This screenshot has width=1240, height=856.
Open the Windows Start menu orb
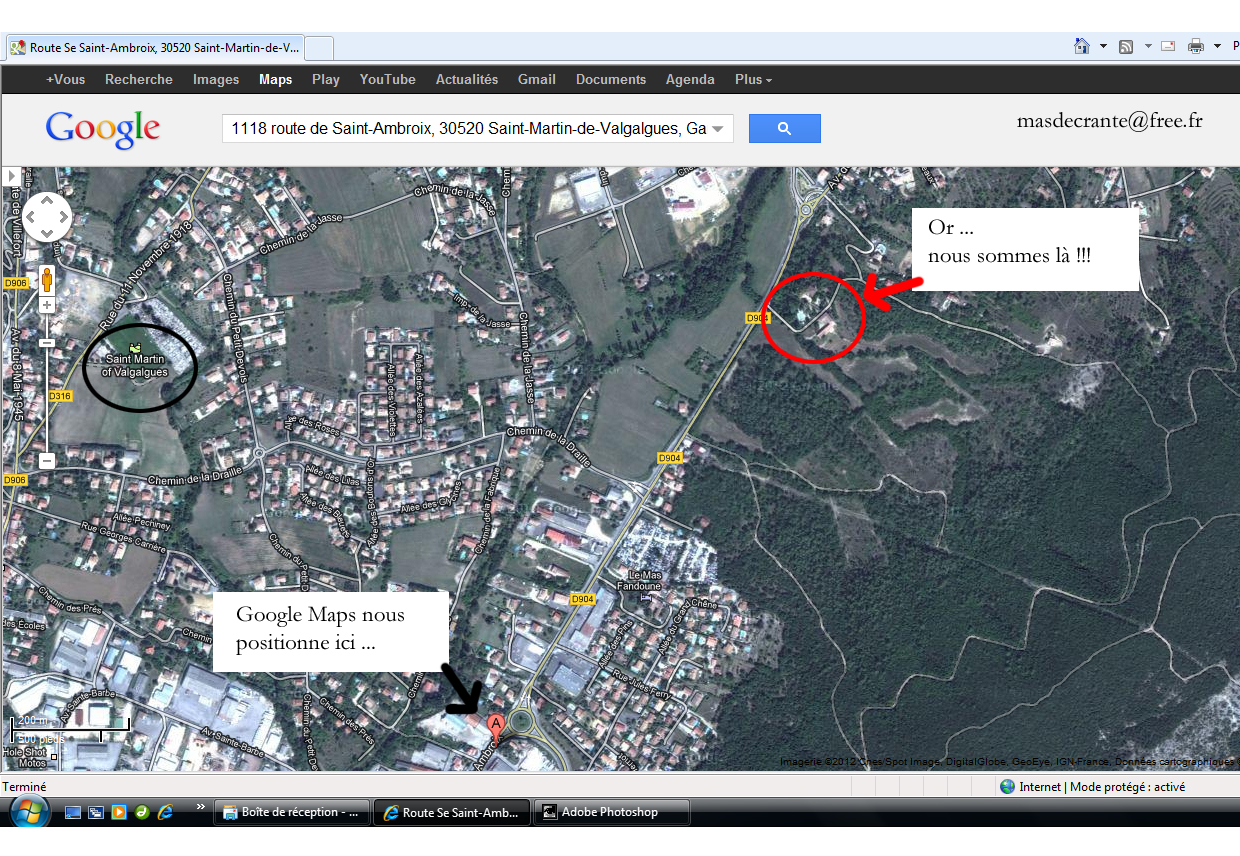point(28,811)
